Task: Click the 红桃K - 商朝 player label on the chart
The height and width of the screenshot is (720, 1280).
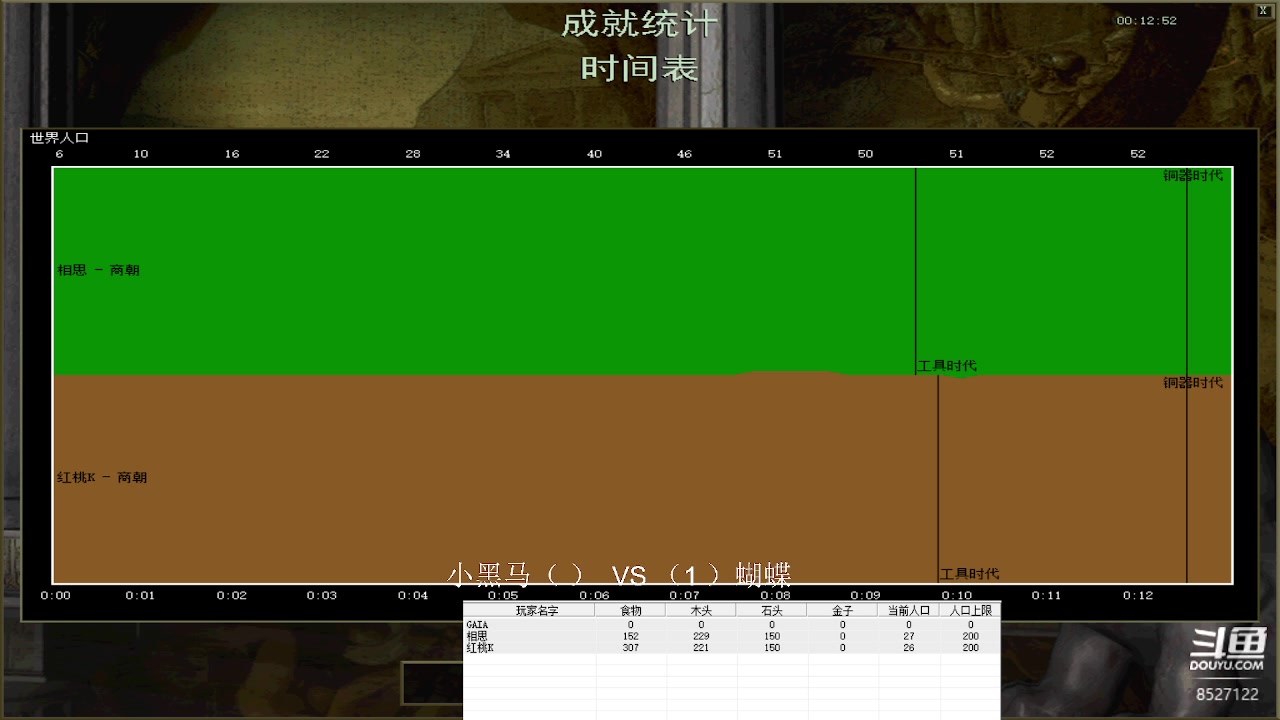Action: [x=102, y=478]
